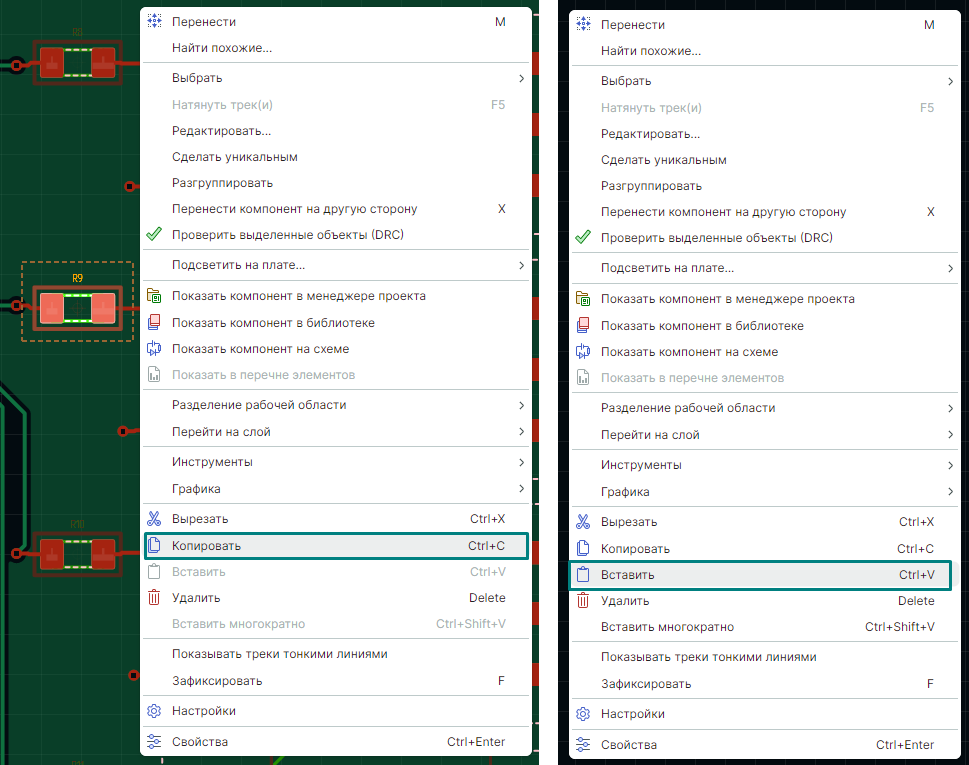Select Найти похожие in left menu
This screenshot has height=765, width=969.
(x=336, y=48)
